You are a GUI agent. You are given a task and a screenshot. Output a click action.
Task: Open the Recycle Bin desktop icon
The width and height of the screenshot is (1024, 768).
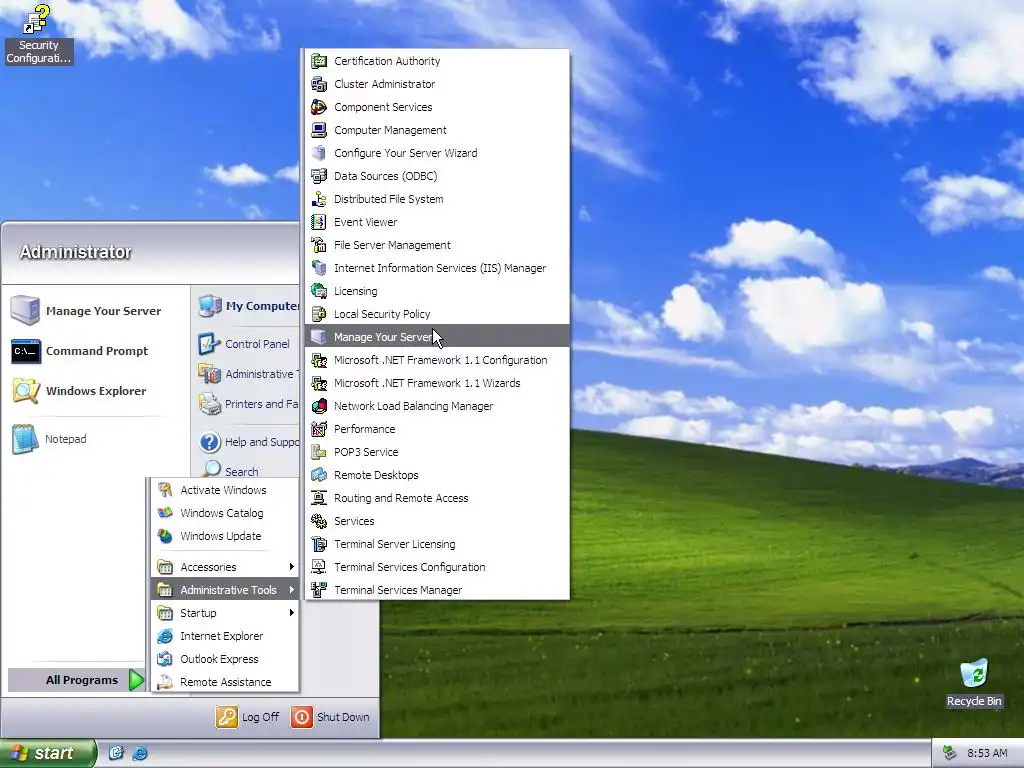(974, 682)
